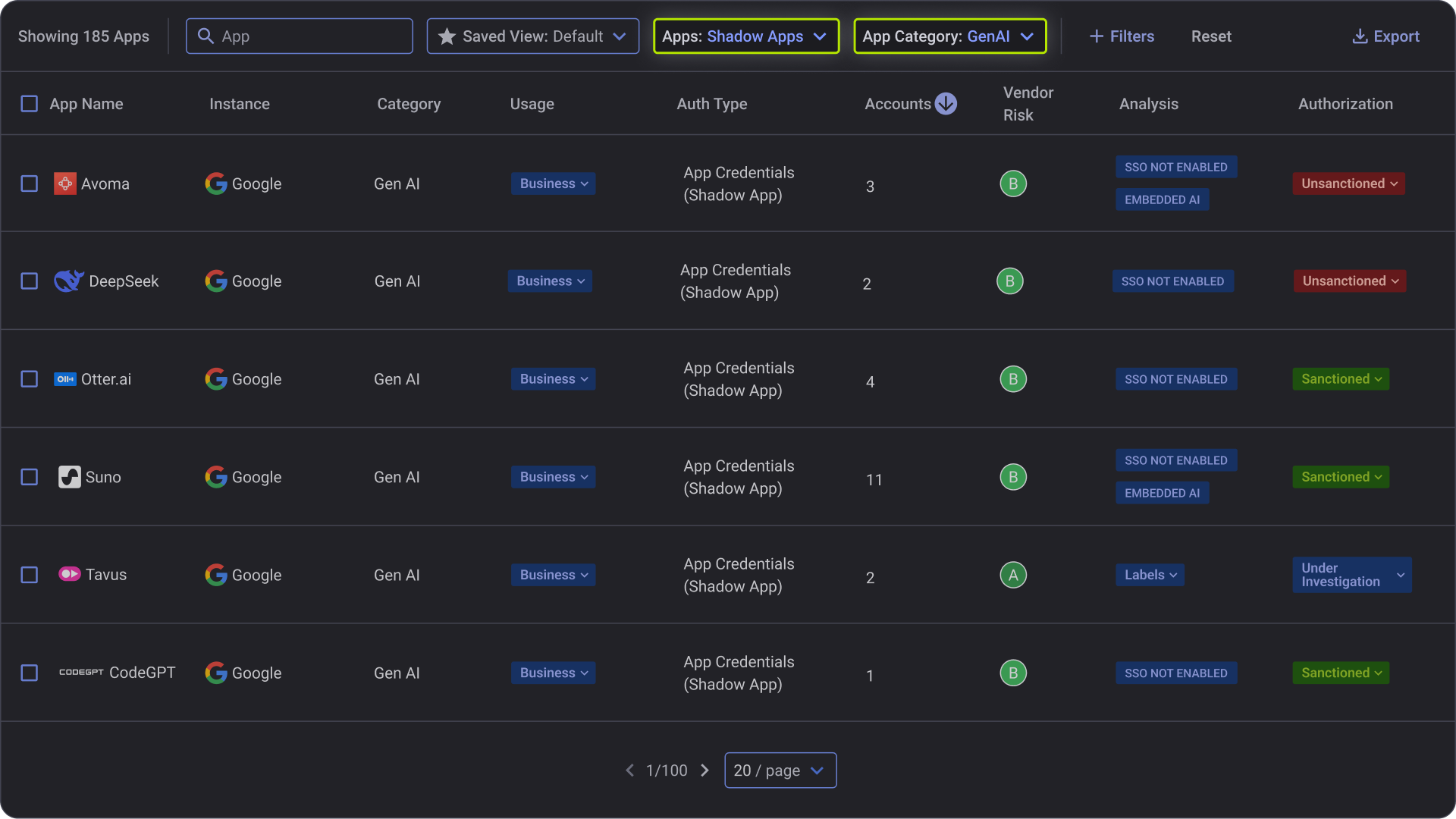Click DeepSeek's SSO NOT ENABLED tag
This screenshot has height=819, width=1456.
(1172, 281)
